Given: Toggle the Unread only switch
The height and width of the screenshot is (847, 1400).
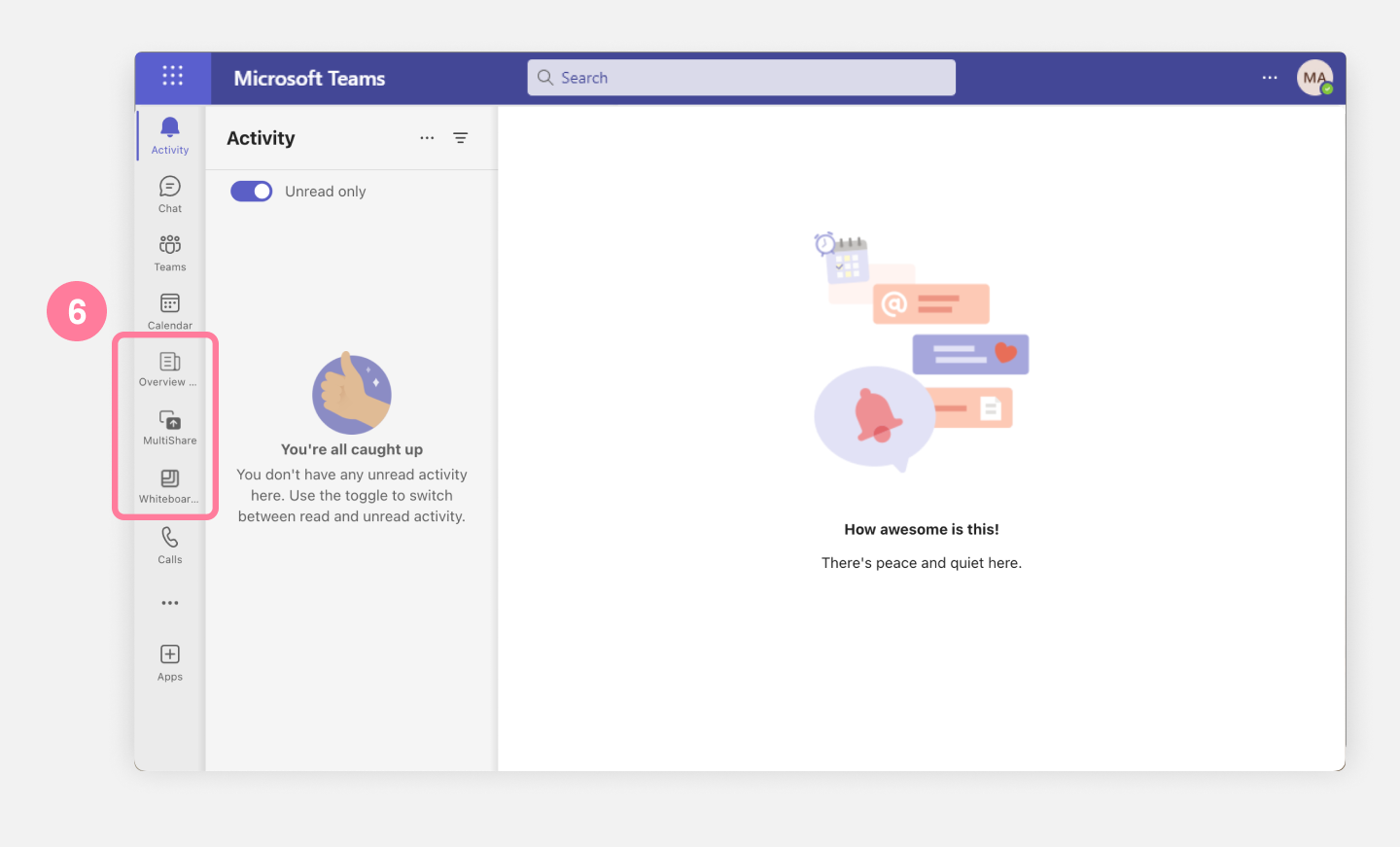Looking at the screenshot, I should click(251, 192).
